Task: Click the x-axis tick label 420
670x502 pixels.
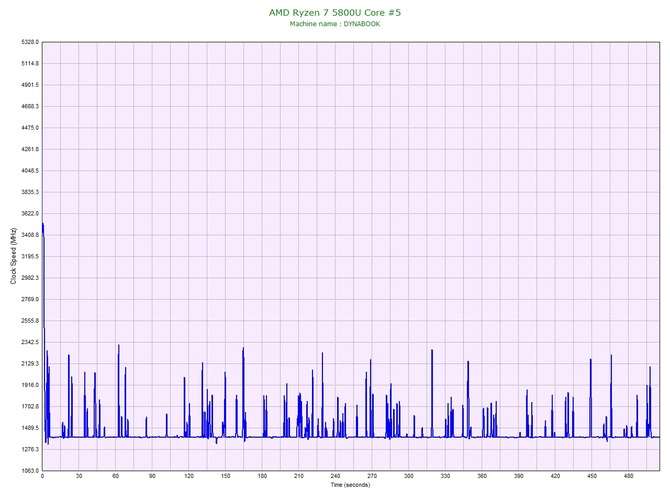Action: (555, 476)
